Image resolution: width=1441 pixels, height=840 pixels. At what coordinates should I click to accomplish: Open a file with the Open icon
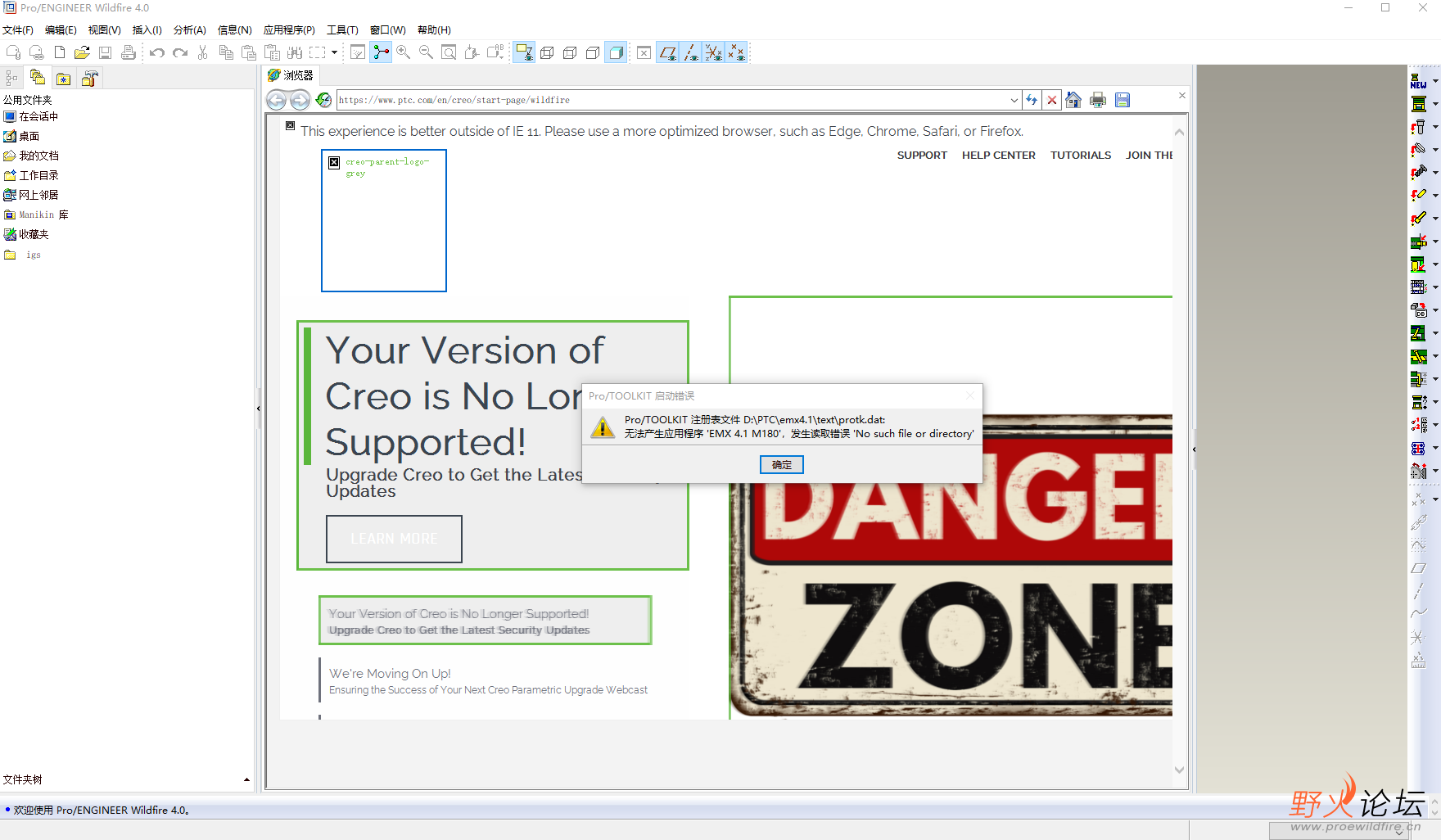pos(82,52)
